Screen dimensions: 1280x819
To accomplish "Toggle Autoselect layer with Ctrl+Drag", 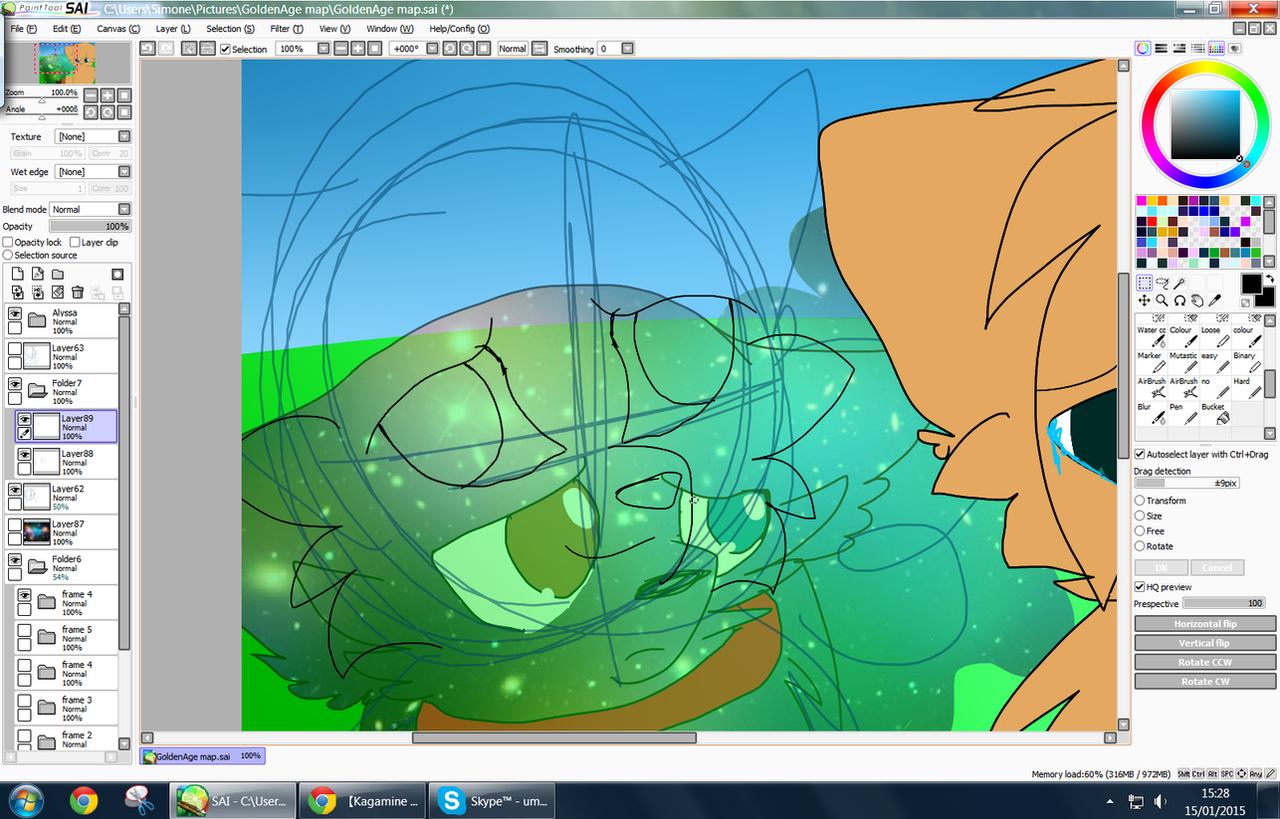I will (x=1140, y=454).
